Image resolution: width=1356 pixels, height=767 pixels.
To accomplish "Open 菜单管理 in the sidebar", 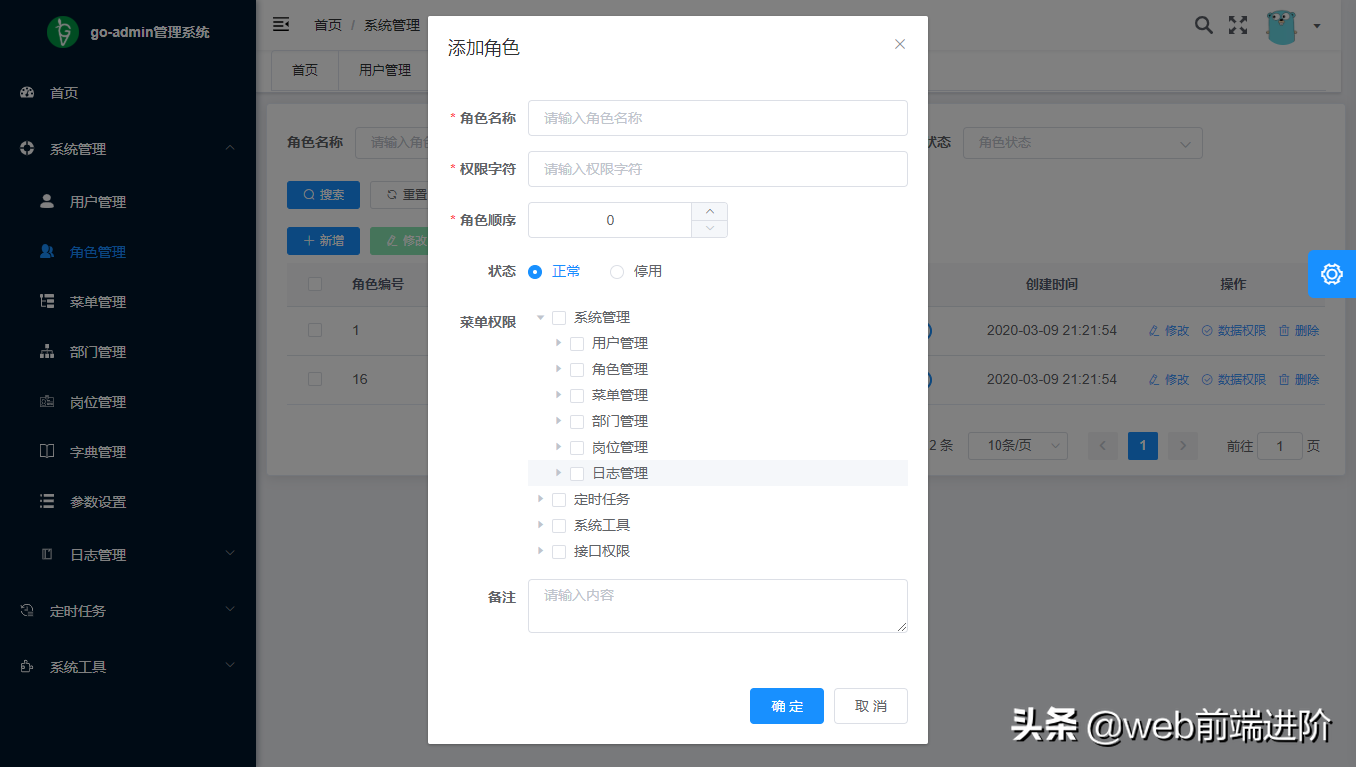I will click(97, 302).
